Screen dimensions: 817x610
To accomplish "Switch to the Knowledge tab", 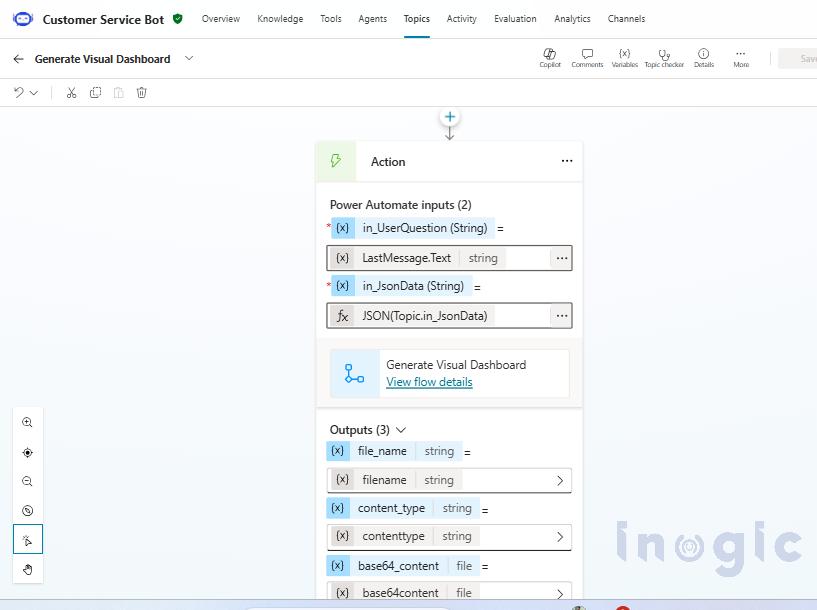I will click(280, 19).
